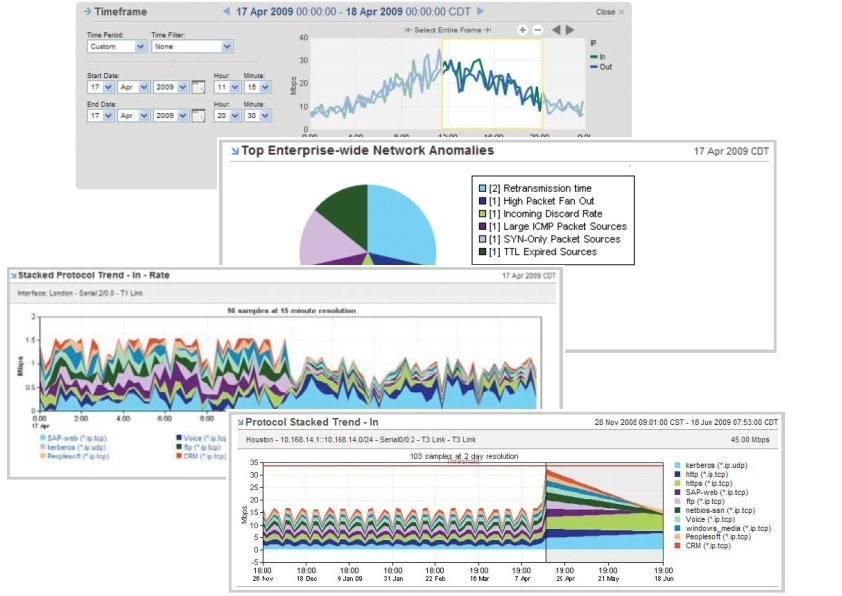842x596 pixels.
Task: Click the arrow icon beside the Timeframe title
Action: click(x=88, y=11)
